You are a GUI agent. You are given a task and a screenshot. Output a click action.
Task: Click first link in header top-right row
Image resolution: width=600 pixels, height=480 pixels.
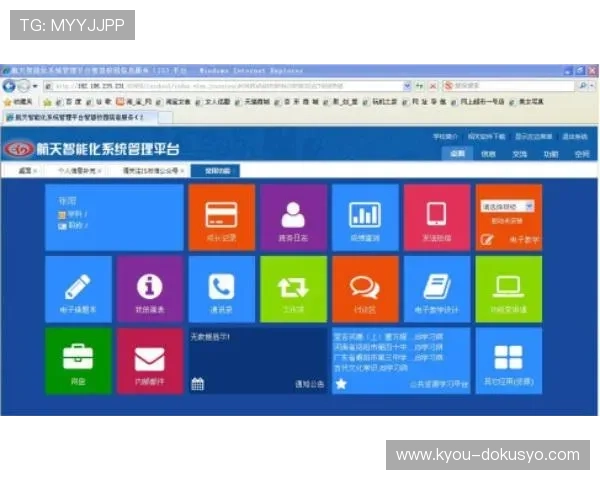[x=445, y=137]
